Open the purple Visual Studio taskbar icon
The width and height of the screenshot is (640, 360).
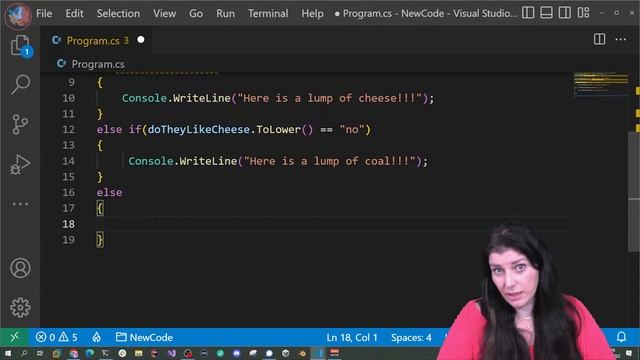tap(171, 353)
